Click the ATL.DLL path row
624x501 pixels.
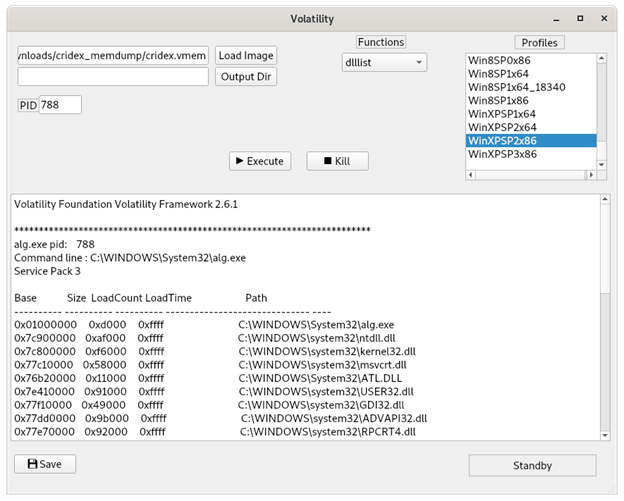(x=320, y=378)
